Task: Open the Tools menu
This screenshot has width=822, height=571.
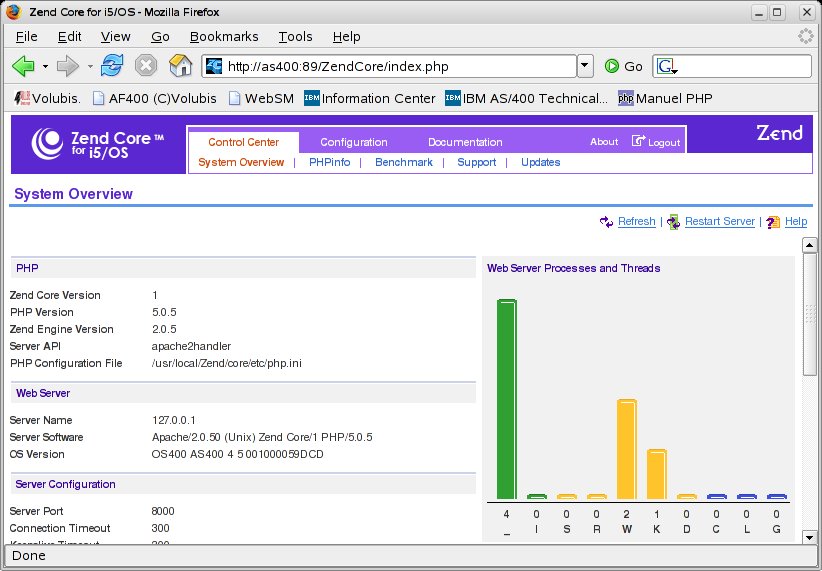Action: [x=296, y=37]
